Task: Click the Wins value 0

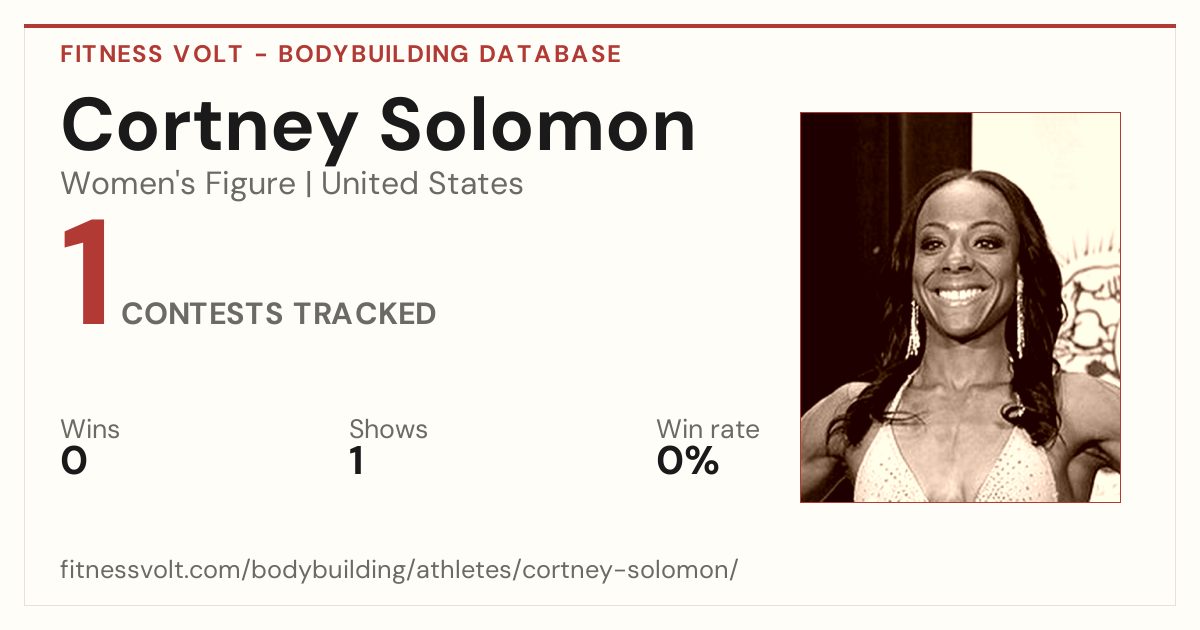Action: click(x=74, y=461)
